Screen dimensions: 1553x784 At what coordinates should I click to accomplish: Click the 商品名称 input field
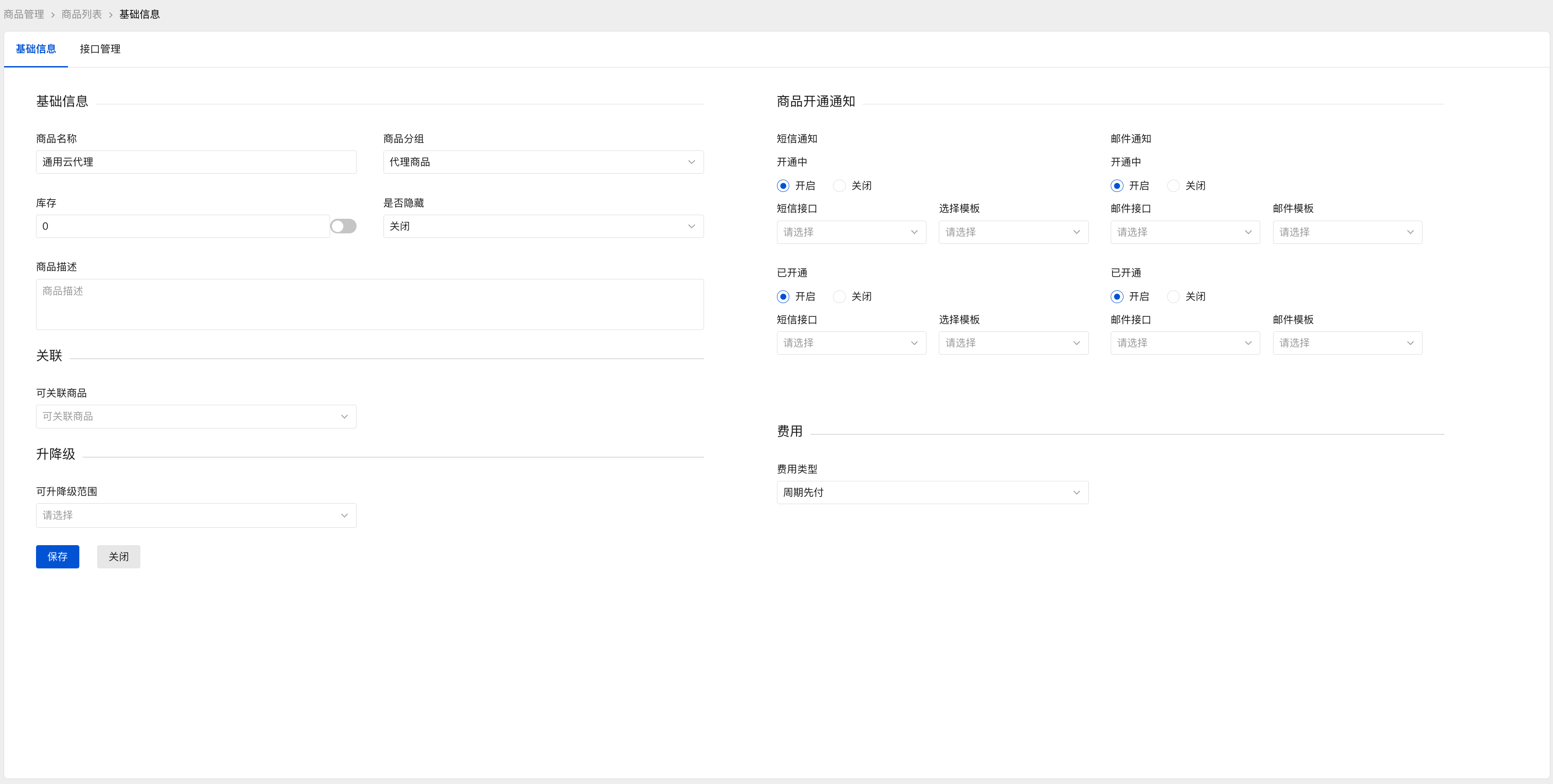196,162
